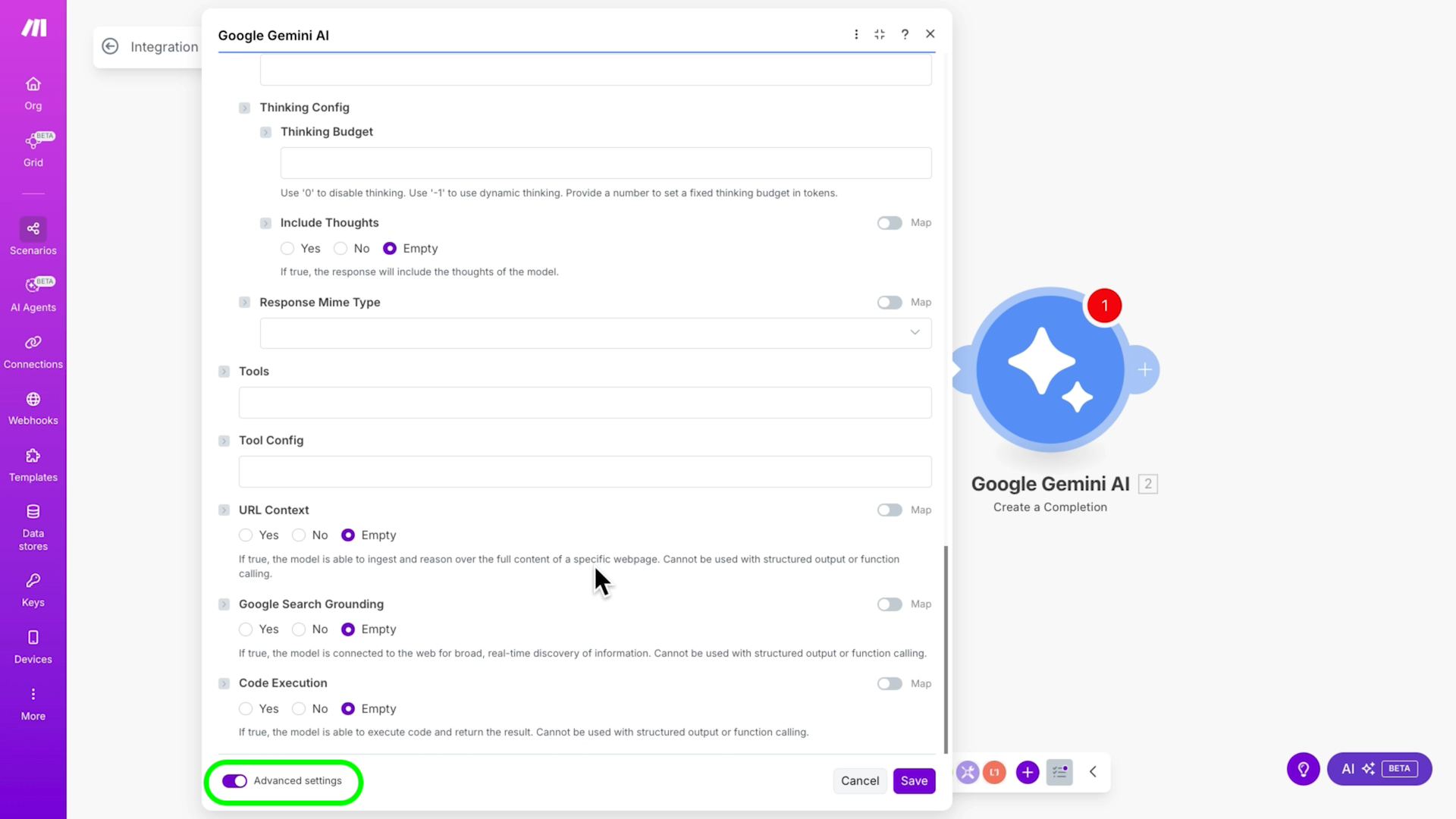This screenshot has width=1456, height=819.
Task: Open the Grid beta page
Action: (x=33, y=149)
